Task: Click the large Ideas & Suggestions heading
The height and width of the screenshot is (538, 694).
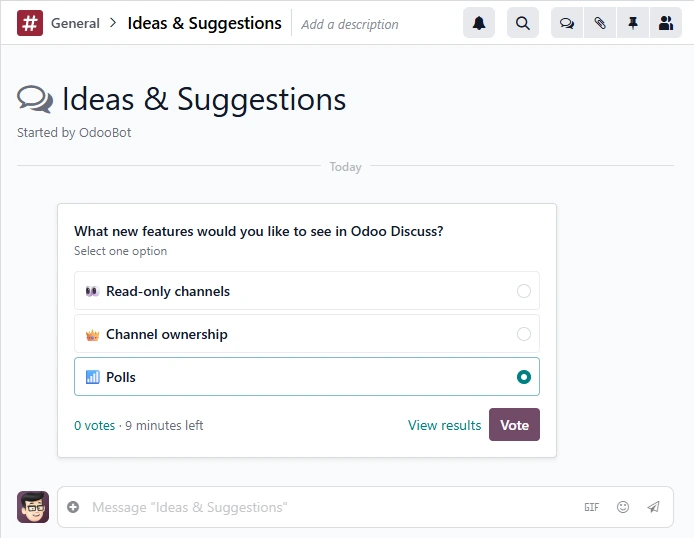Action: pos(204,100)
